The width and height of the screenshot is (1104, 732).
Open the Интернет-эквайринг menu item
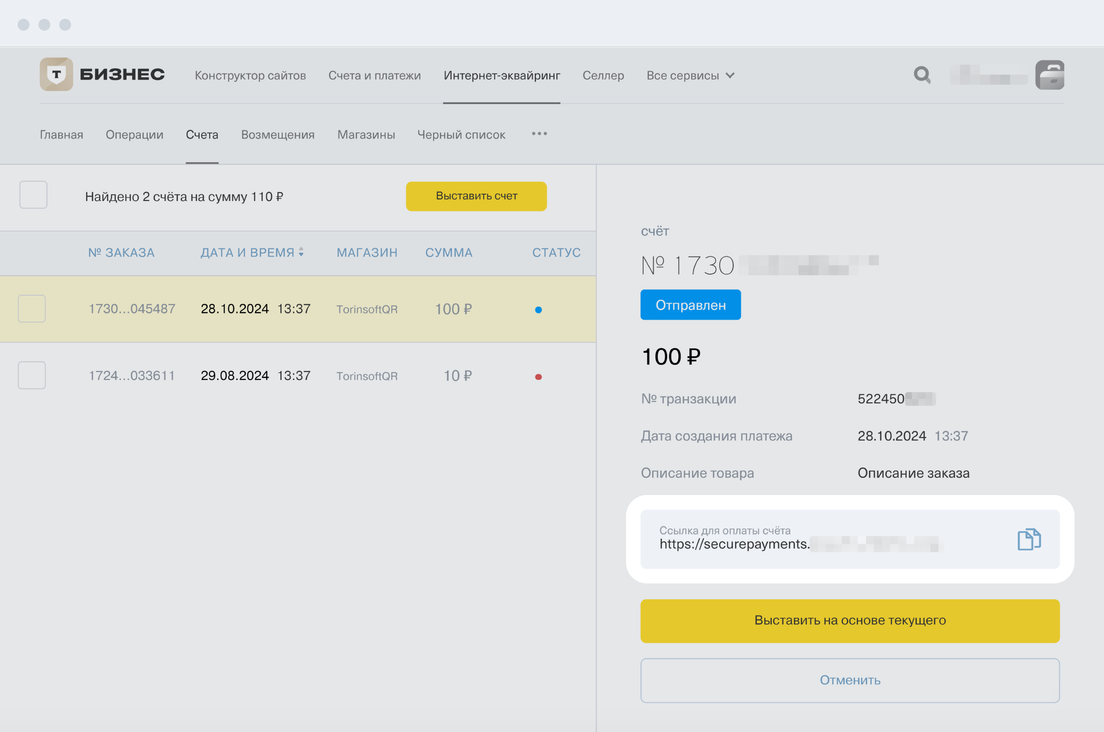click(502, 75)
